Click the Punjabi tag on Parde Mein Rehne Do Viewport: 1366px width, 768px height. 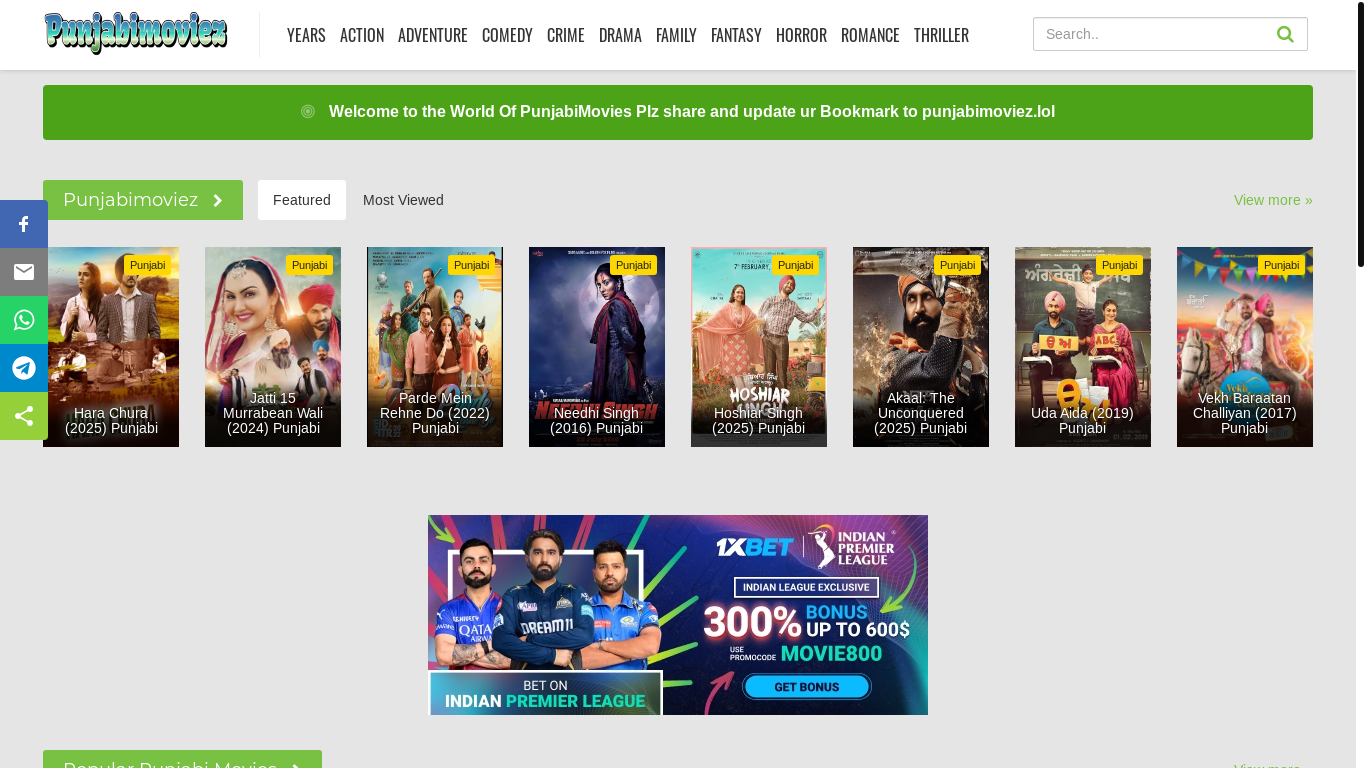click(472, 265)
